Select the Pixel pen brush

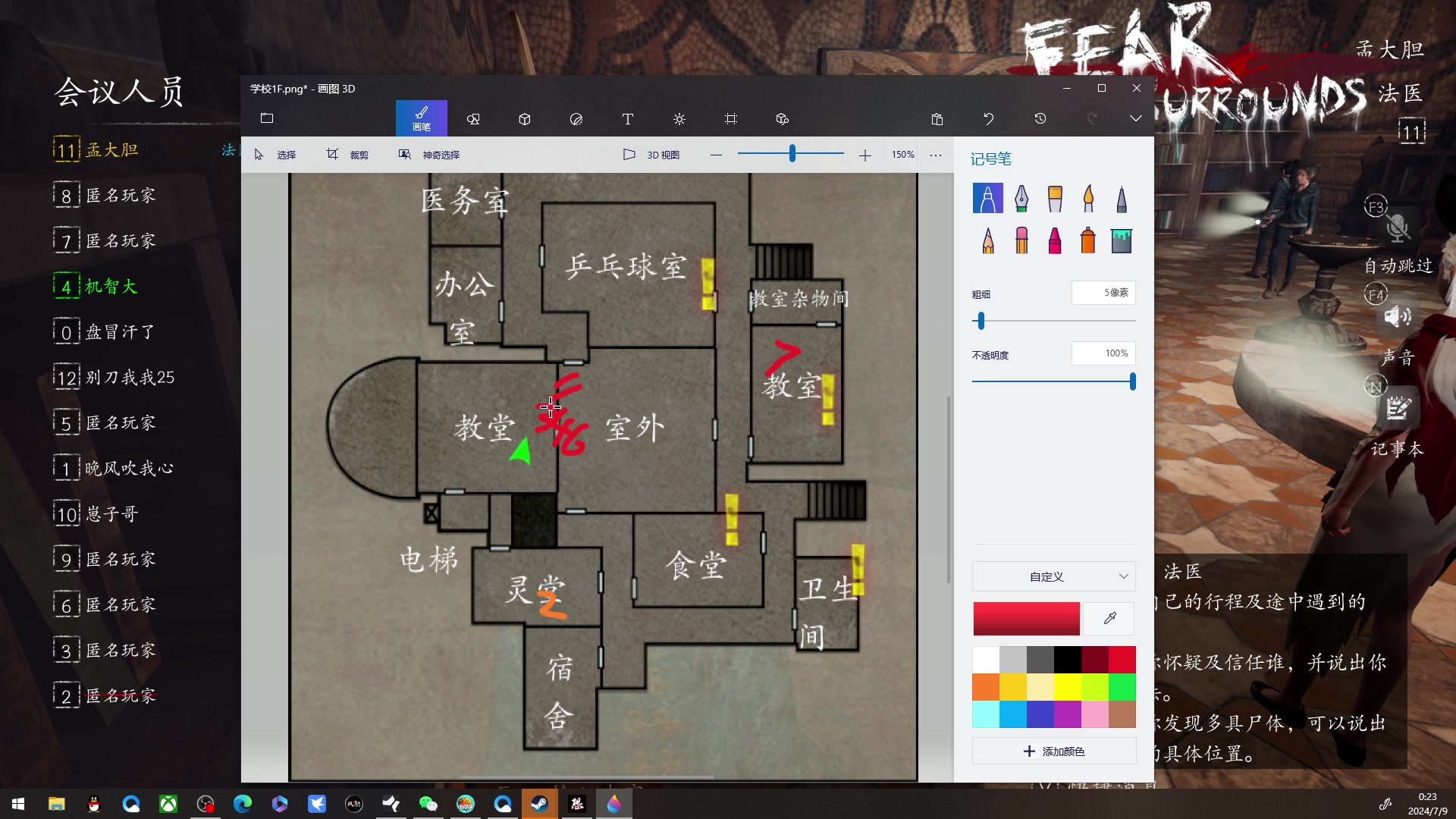coord(1122,199)
